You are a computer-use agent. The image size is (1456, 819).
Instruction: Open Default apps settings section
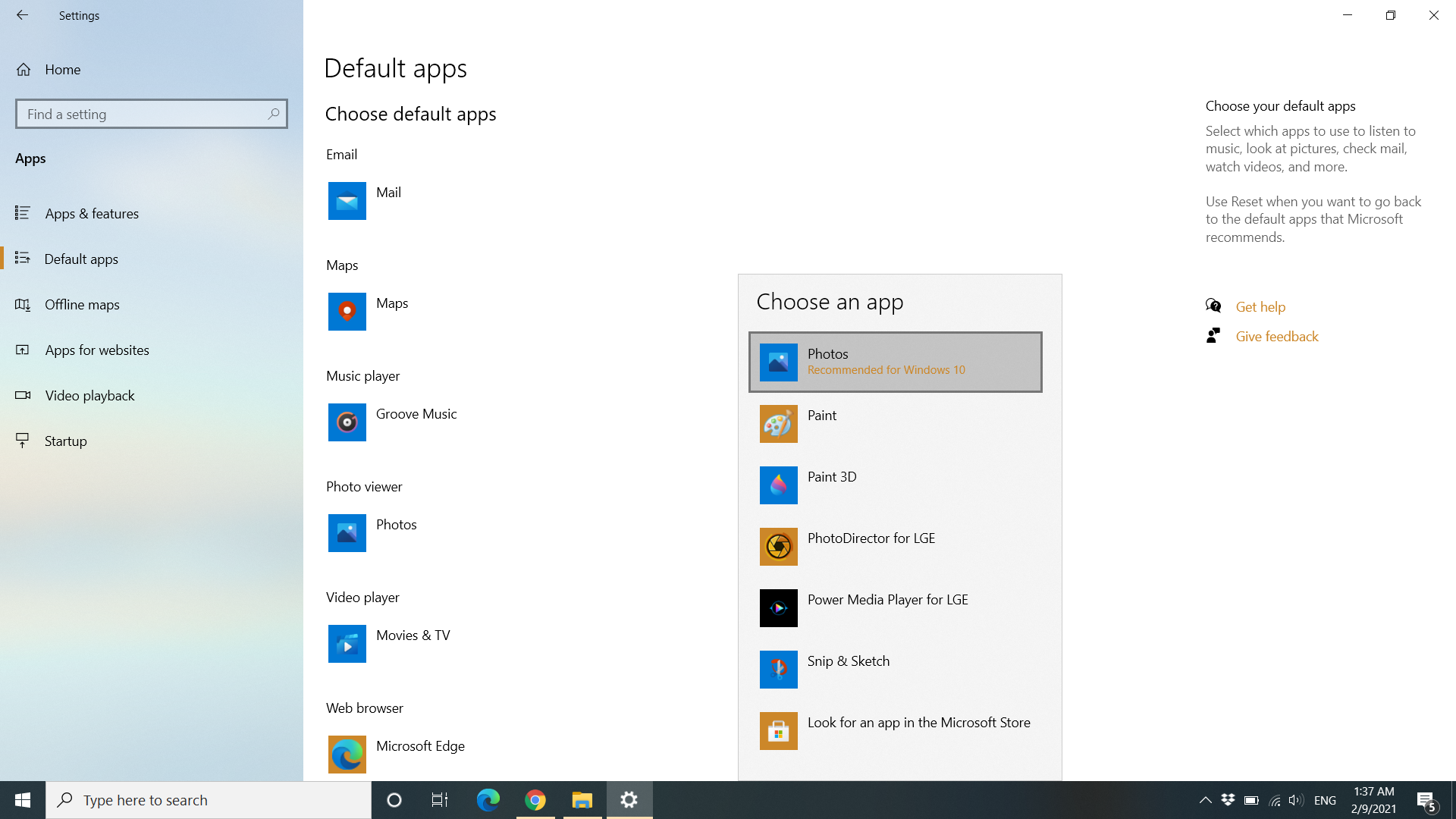[151, 258]
